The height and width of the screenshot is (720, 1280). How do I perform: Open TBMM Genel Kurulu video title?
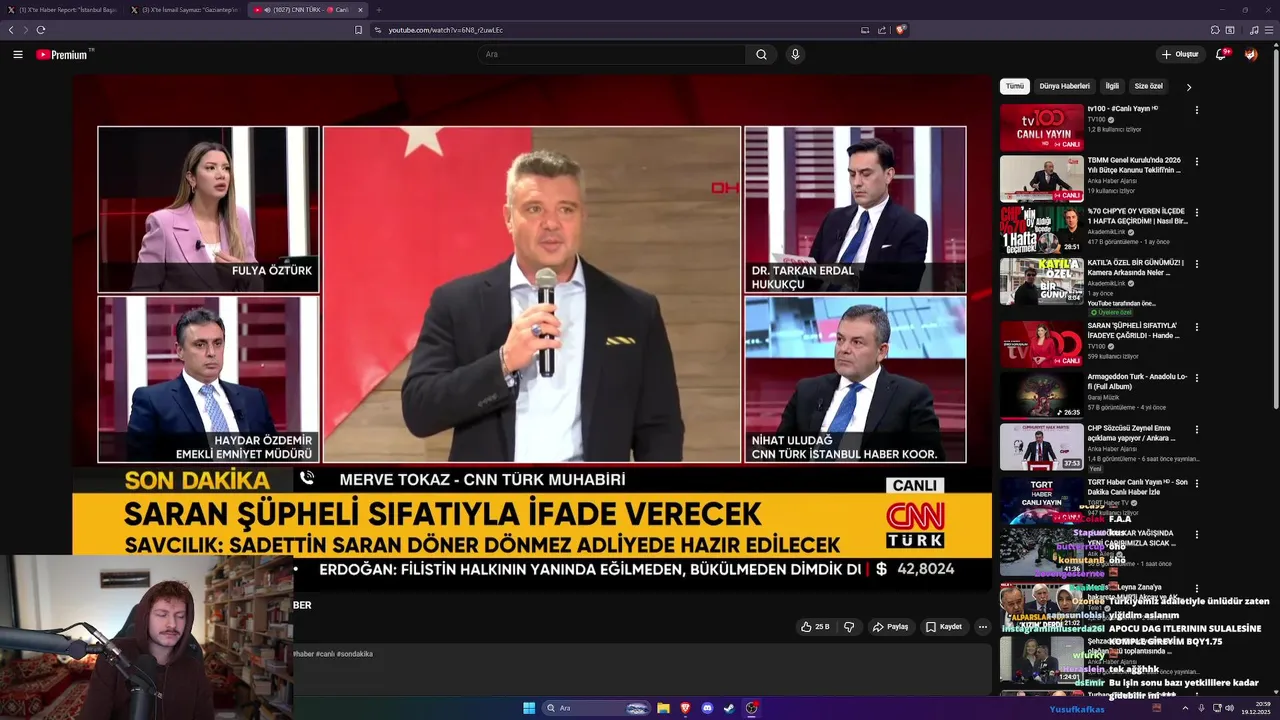(1134, 165)
